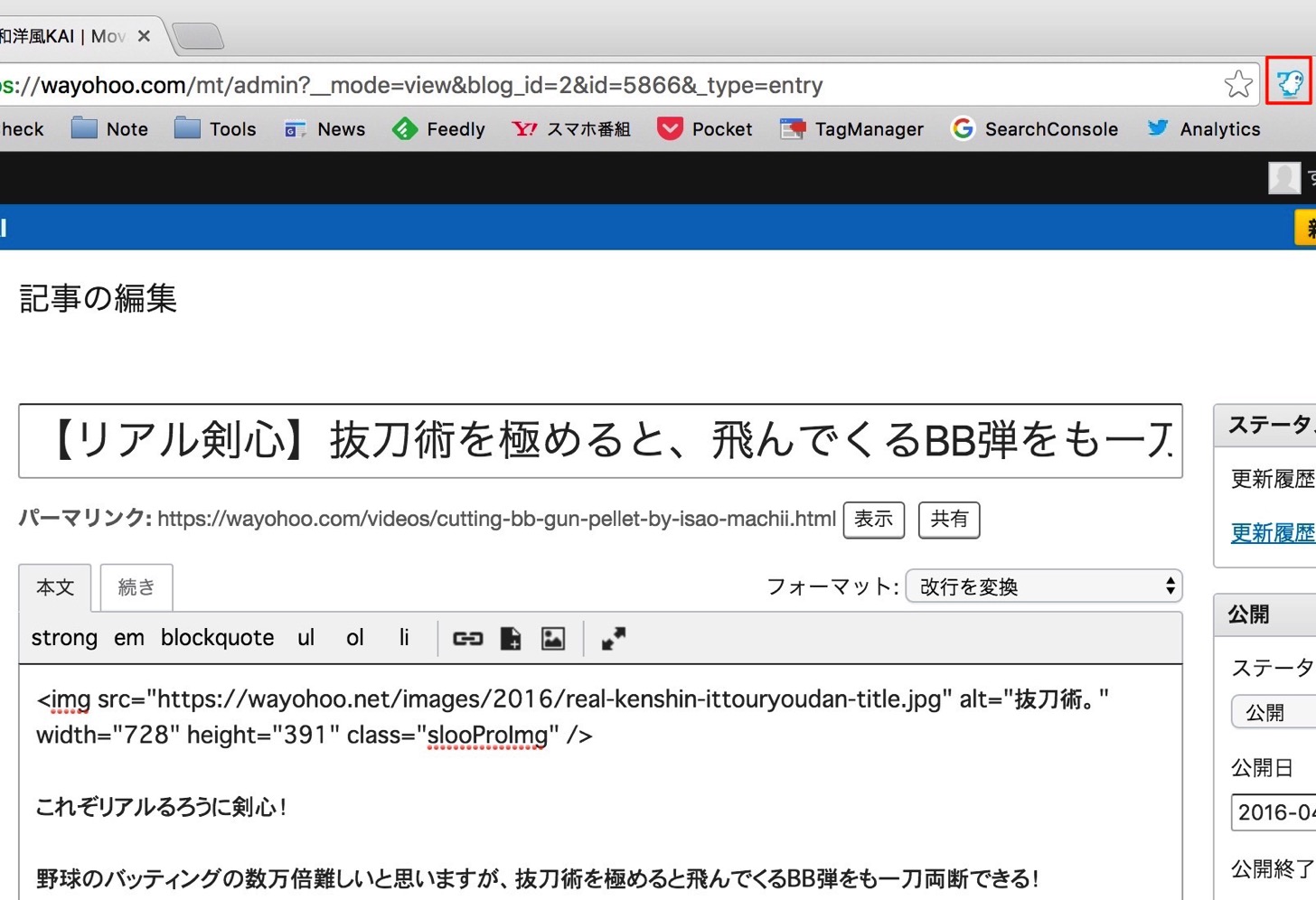Viewport: 1316px width, 900px height.
Task: Bookmark this page with the star icon
Action: [x=1238, y=84]
